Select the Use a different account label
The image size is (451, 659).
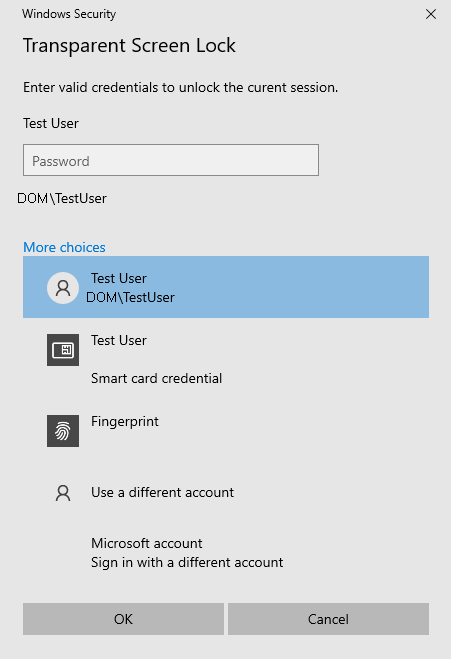tap(162, 492)
